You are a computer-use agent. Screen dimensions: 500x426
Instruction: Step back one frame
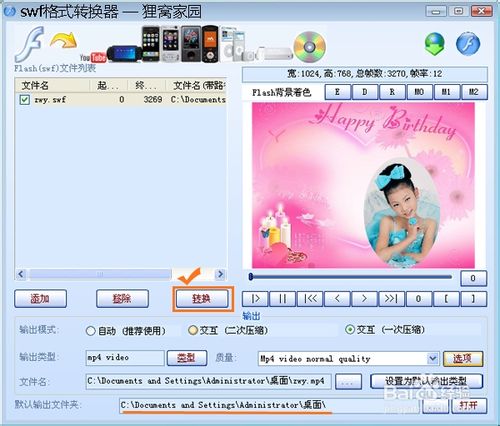(337, 299)
